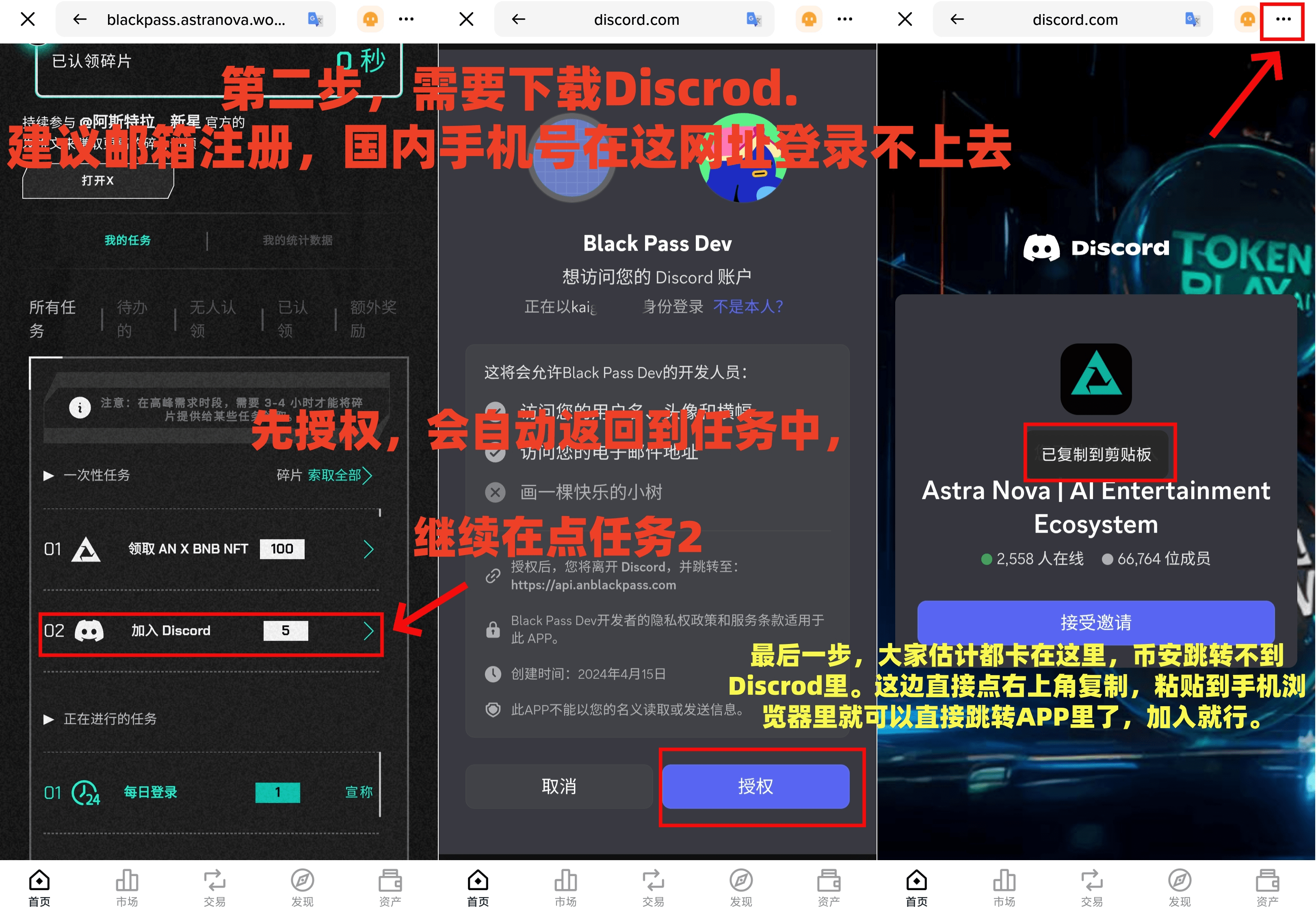Claim the 每日登录 reward via 宣称
1316x915 pixels.
[x=359, y=792]
